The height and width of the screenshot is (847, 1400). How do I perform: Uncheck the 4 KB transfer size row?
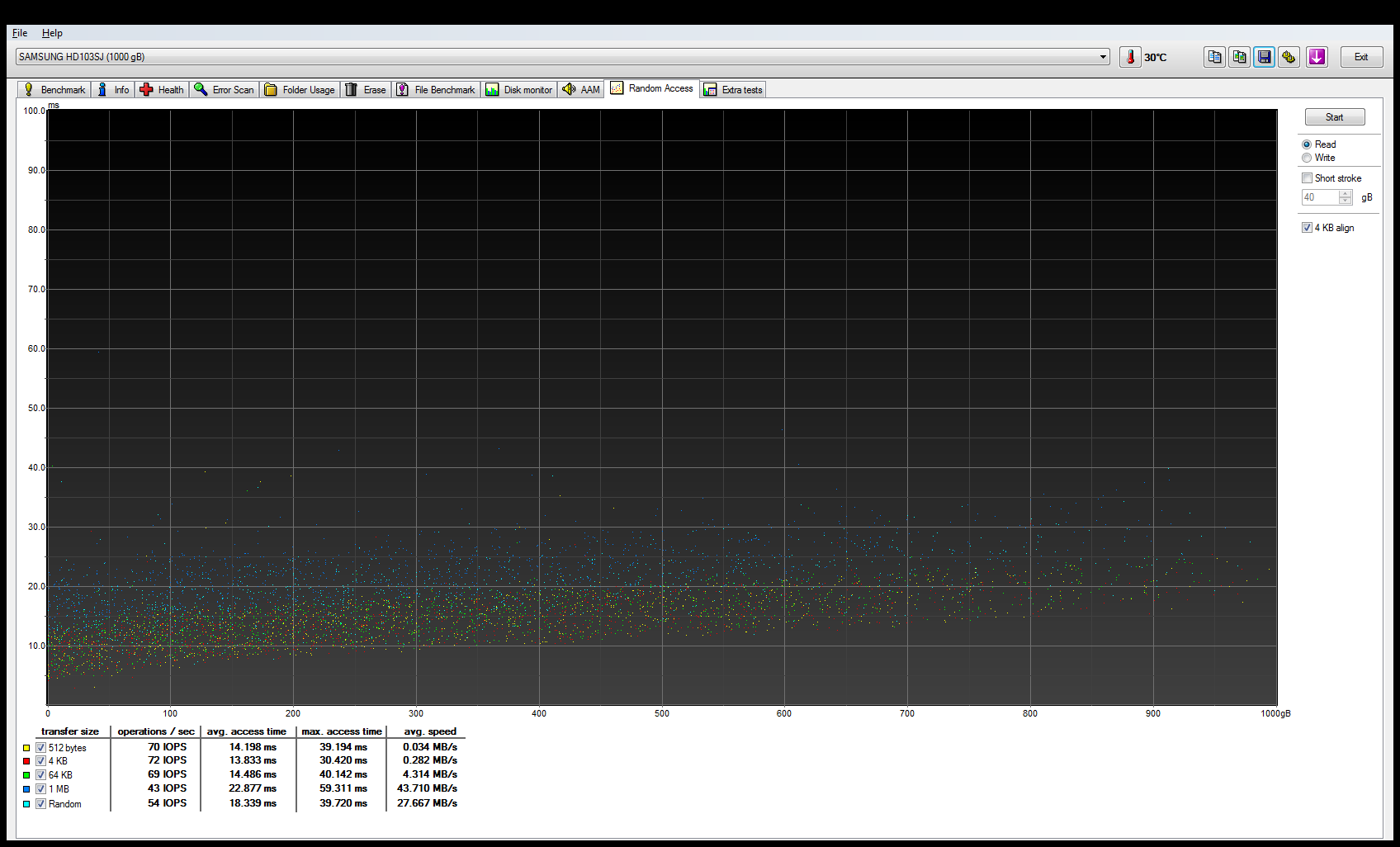40,761
